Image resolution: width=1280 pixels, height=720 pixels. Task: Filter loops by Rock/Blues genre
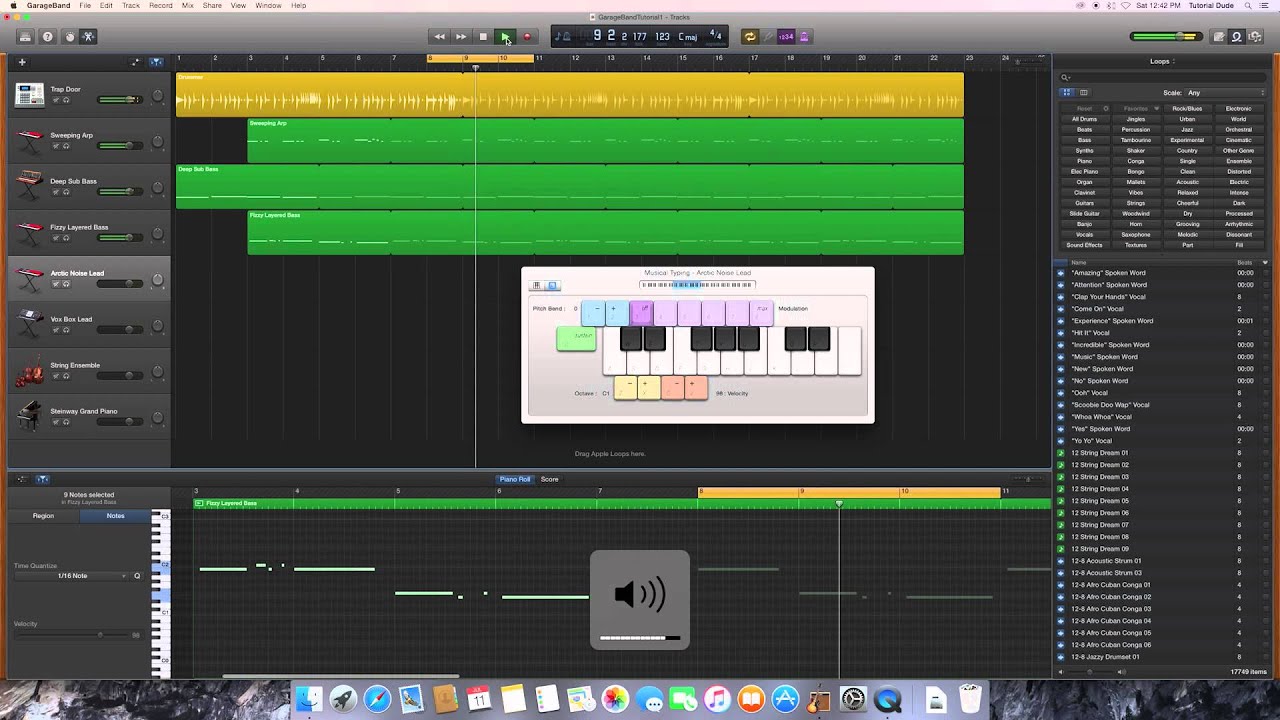1187,108
